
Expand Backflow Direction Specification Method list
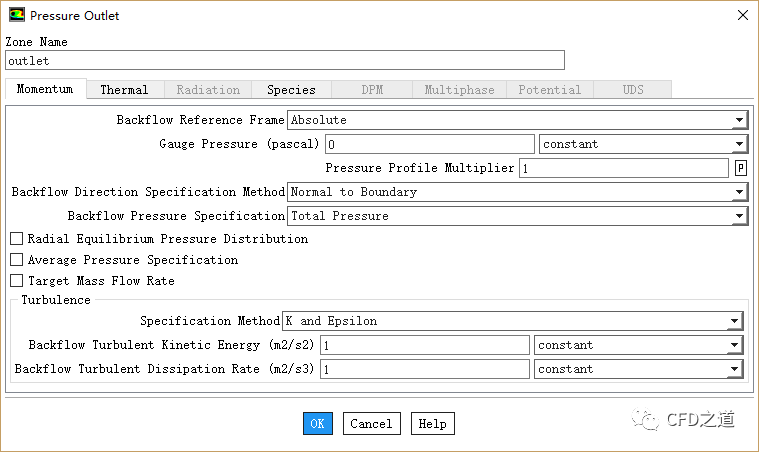pos(739,192)
